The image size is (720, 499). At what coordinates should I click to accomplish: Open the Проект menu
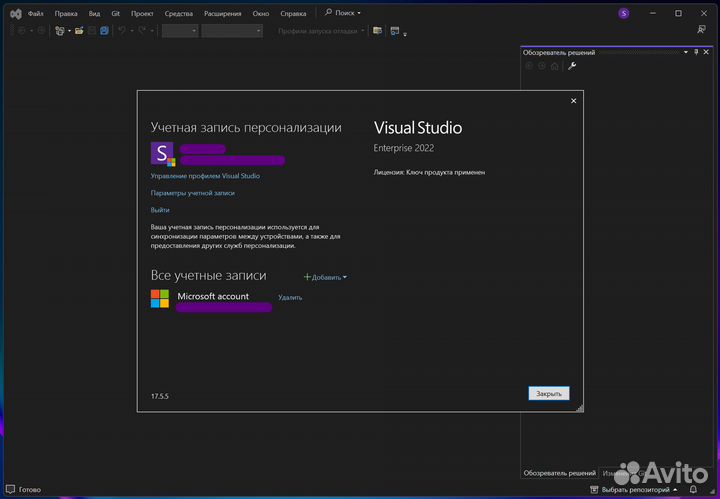(142, 14)
